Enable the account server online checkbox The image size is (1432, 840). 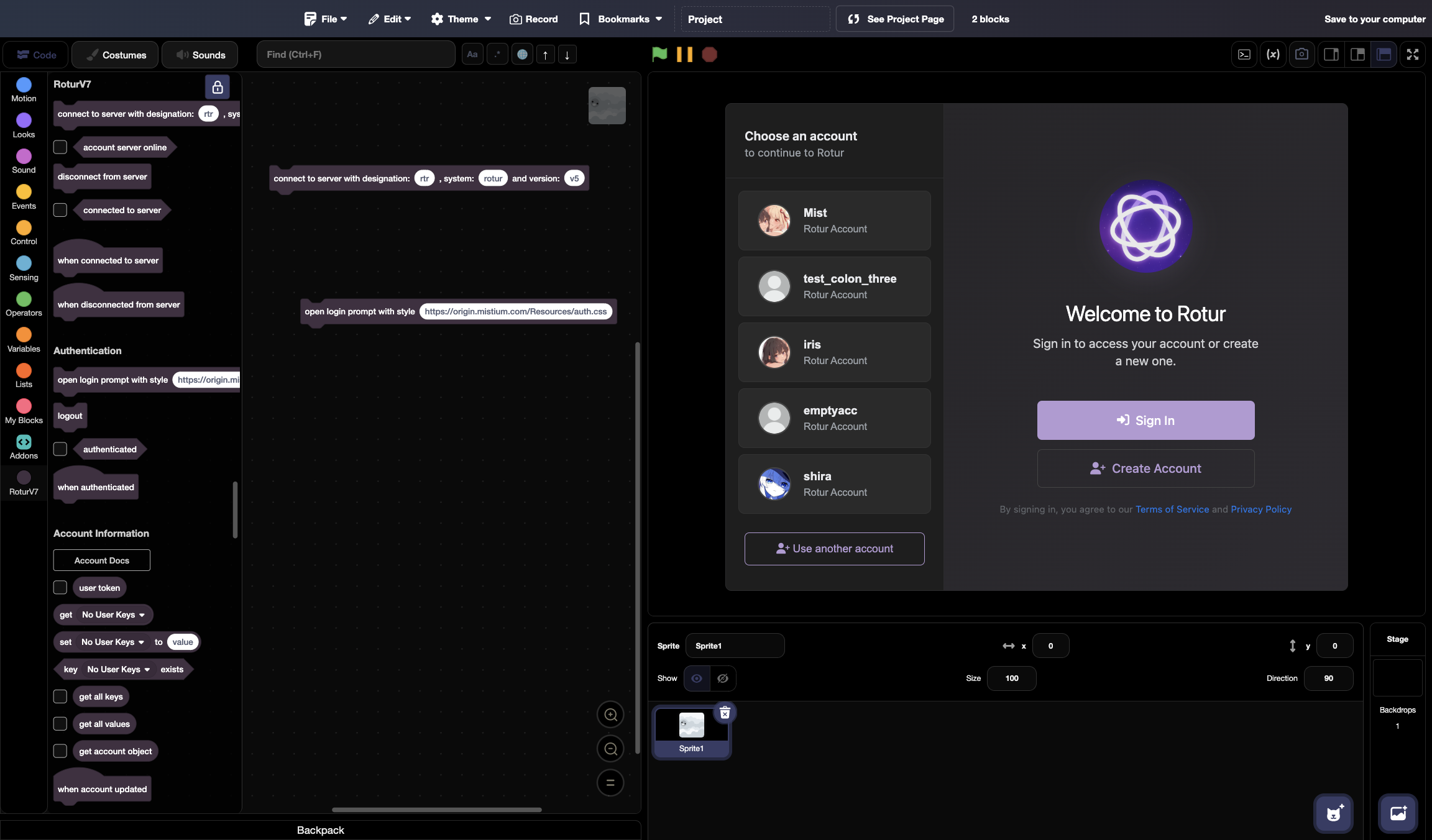[60, 147]
